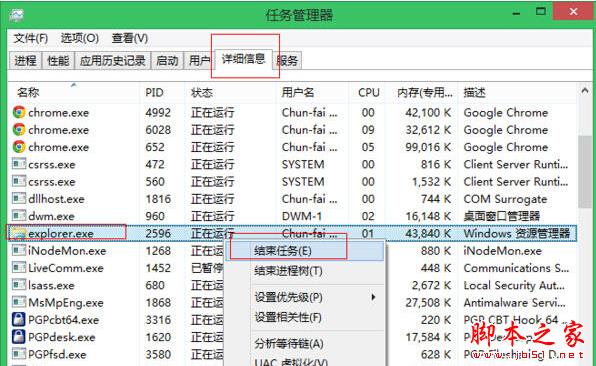Click memory value 27,508 K
This screenshot has width=596, height=366.
tap(428, 303)
